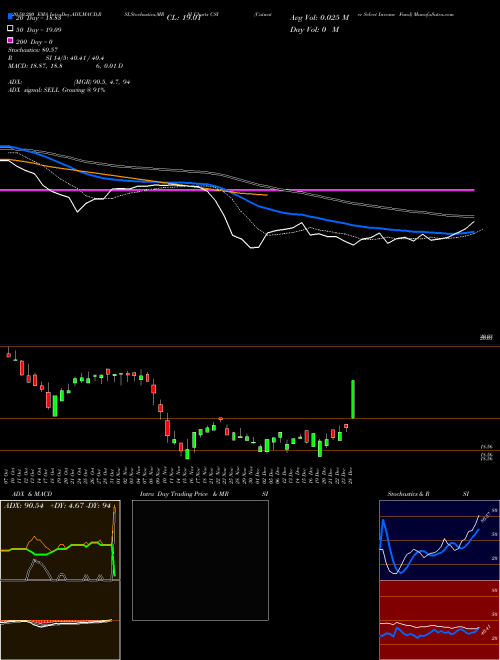Open the MACD histogram chart panel

[x=60, y=620]
